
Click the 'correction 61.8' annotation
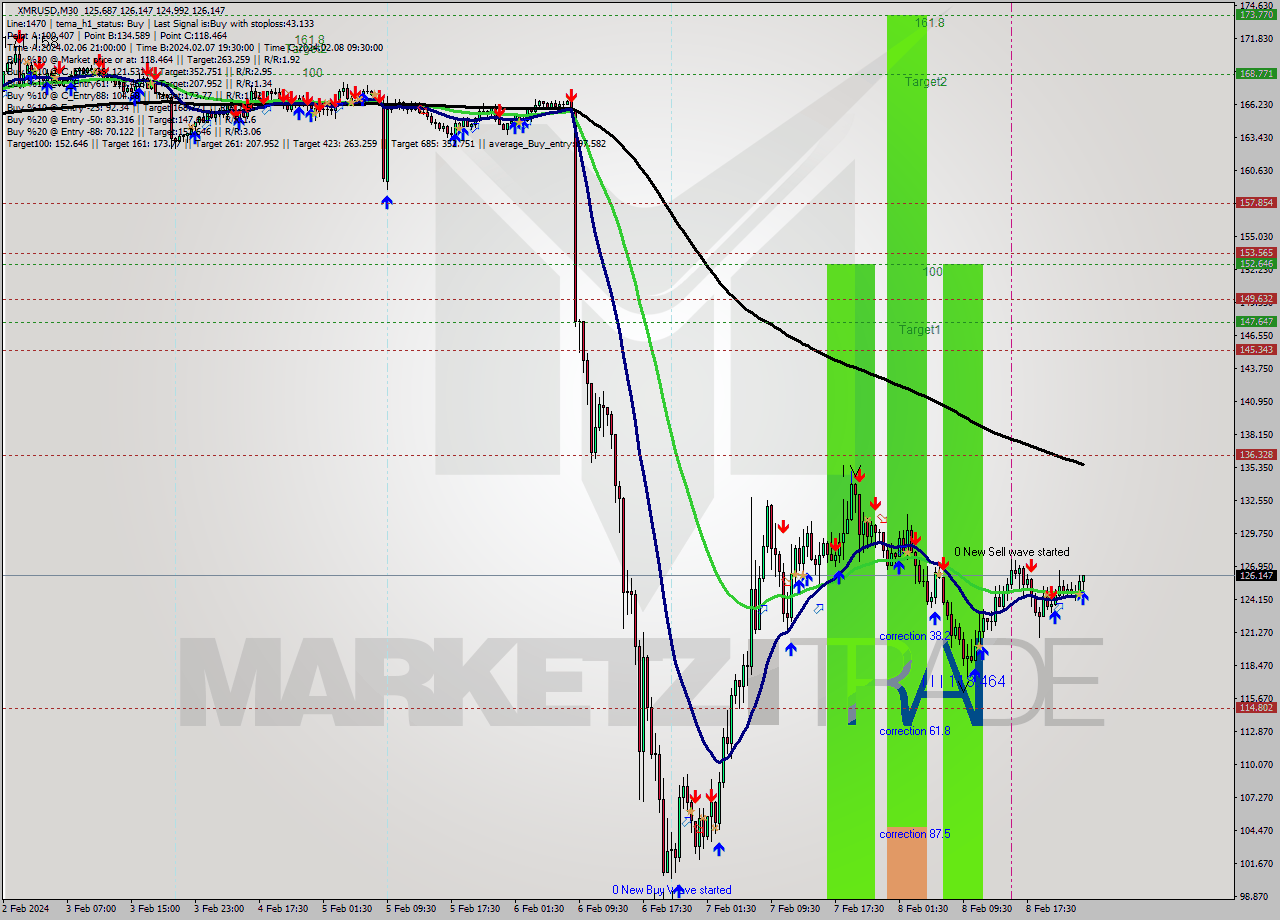click(915, 731)
